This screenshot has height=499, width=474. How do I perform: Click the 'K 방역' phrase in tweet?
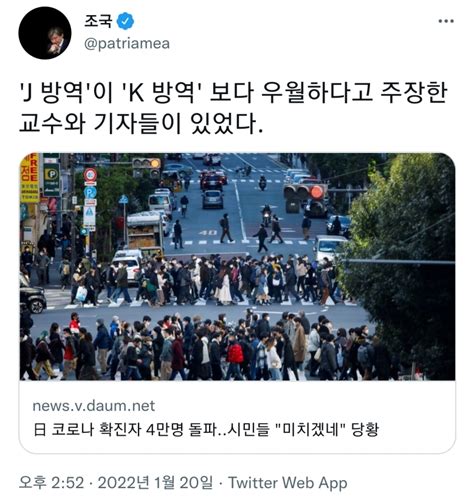click(161, 93)
